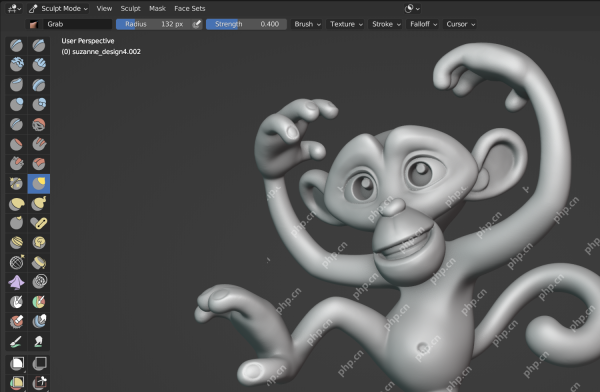The width and height of the screenshot is (600, 392).
Task: Select the Simplify brush tool
Action: [39, 282]
